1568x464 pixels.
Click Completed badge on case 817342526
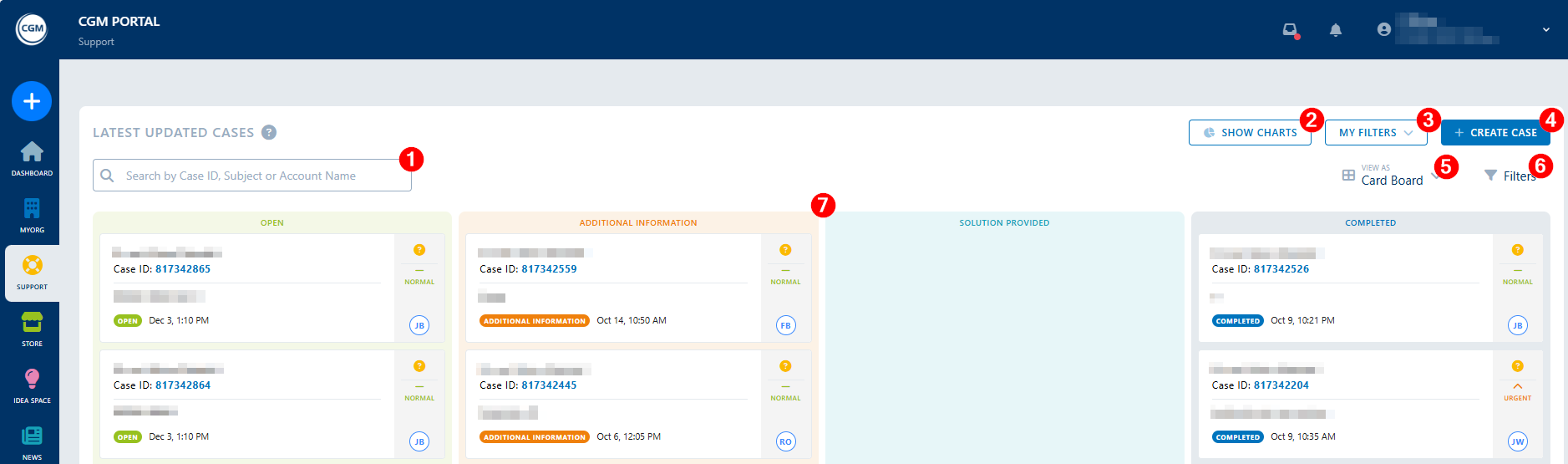click(x=1238, y=321)
